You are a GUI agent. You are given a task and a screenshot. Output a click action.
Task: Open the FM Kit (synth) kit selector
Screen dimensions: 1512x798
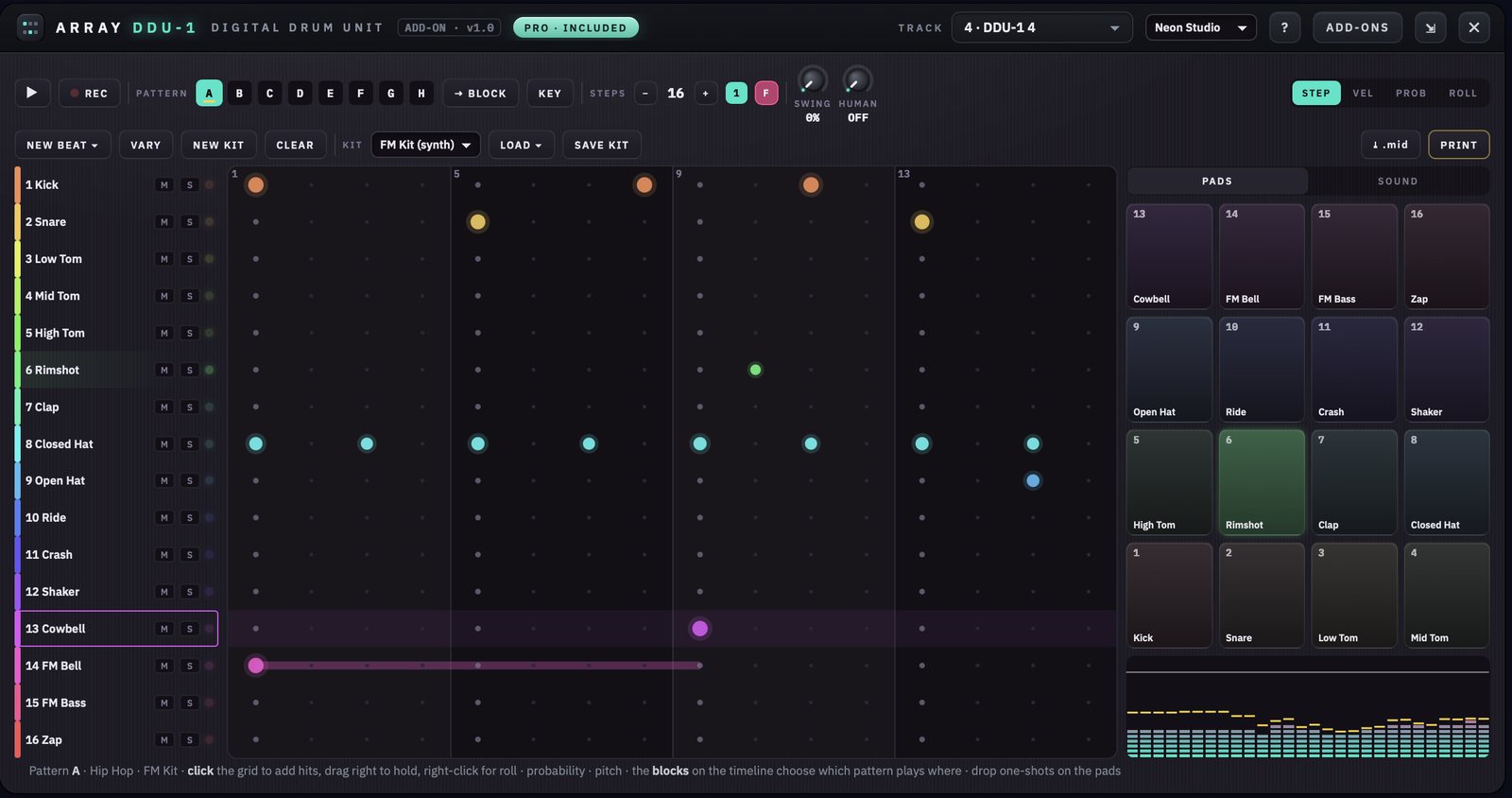pyautogui.click(x=425, y=145)
